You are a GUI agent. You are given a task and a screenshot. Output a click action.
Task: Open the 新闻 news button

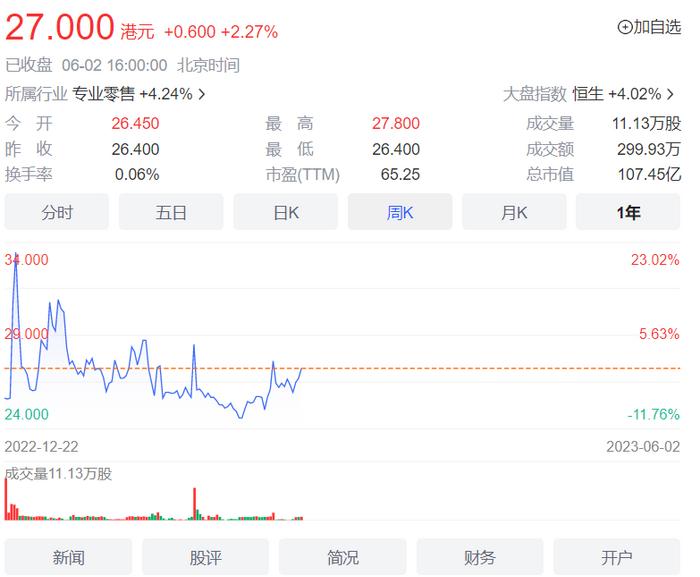point(68,557)
